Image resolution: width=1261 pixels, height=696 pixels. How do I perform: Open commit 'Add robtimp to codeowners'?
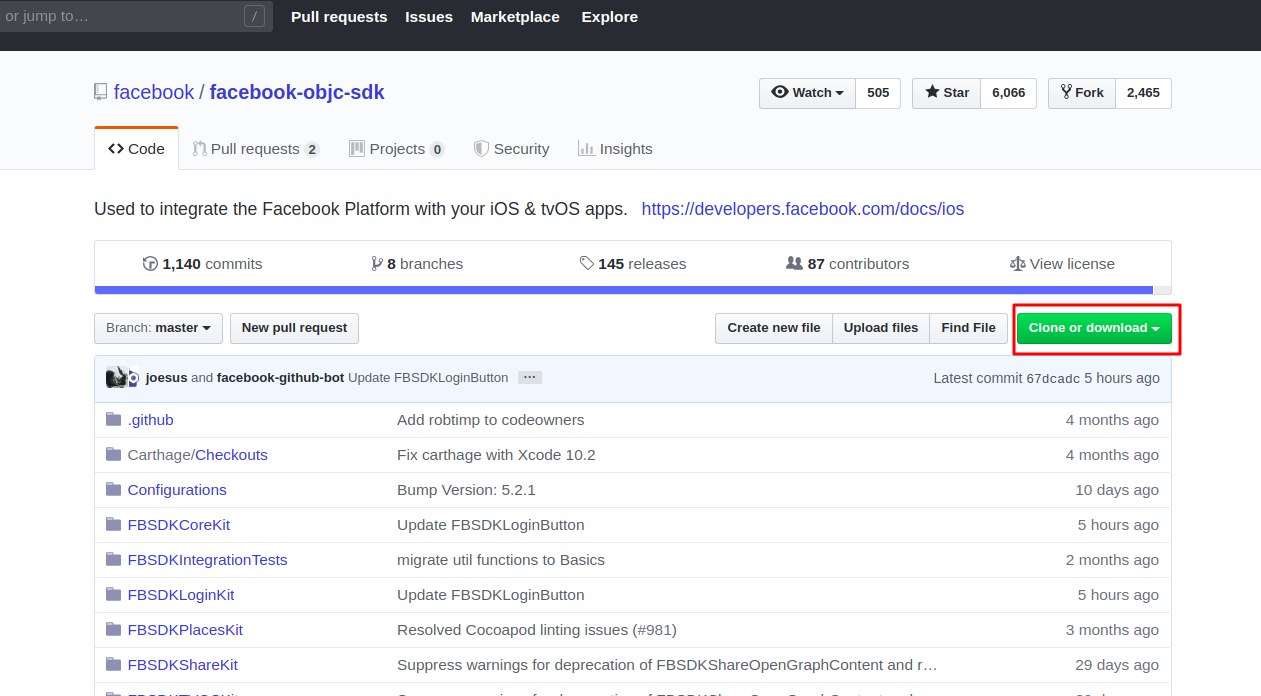pos(491,420)
